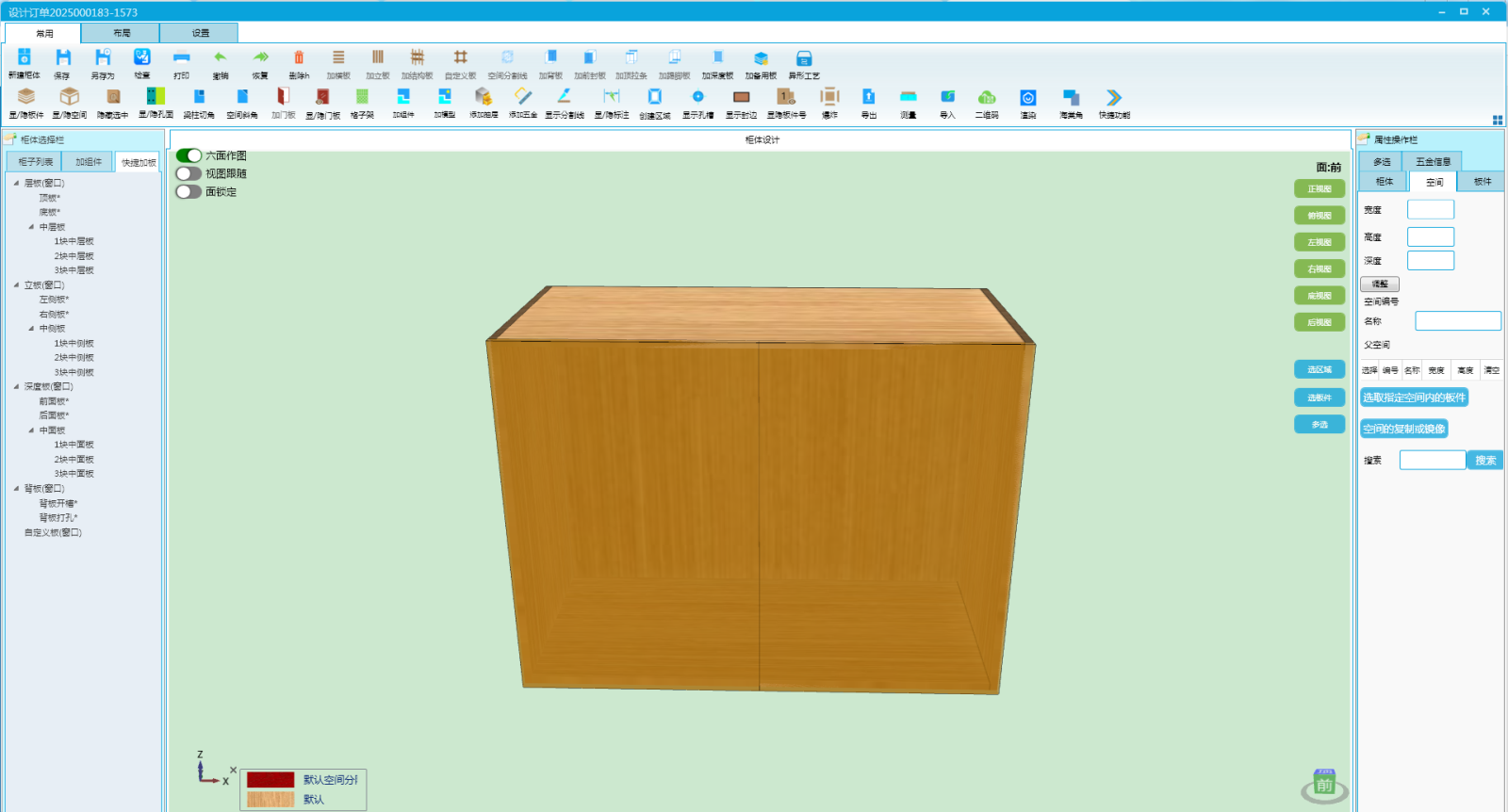
Task: Click the 空间斜角 icon
Action: (242, 96)
